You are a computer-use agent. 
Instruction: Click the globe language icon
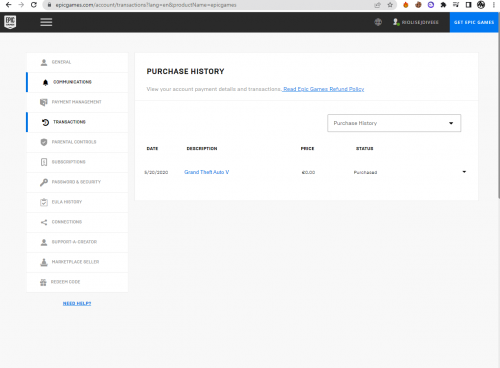(x=378, y=22)
